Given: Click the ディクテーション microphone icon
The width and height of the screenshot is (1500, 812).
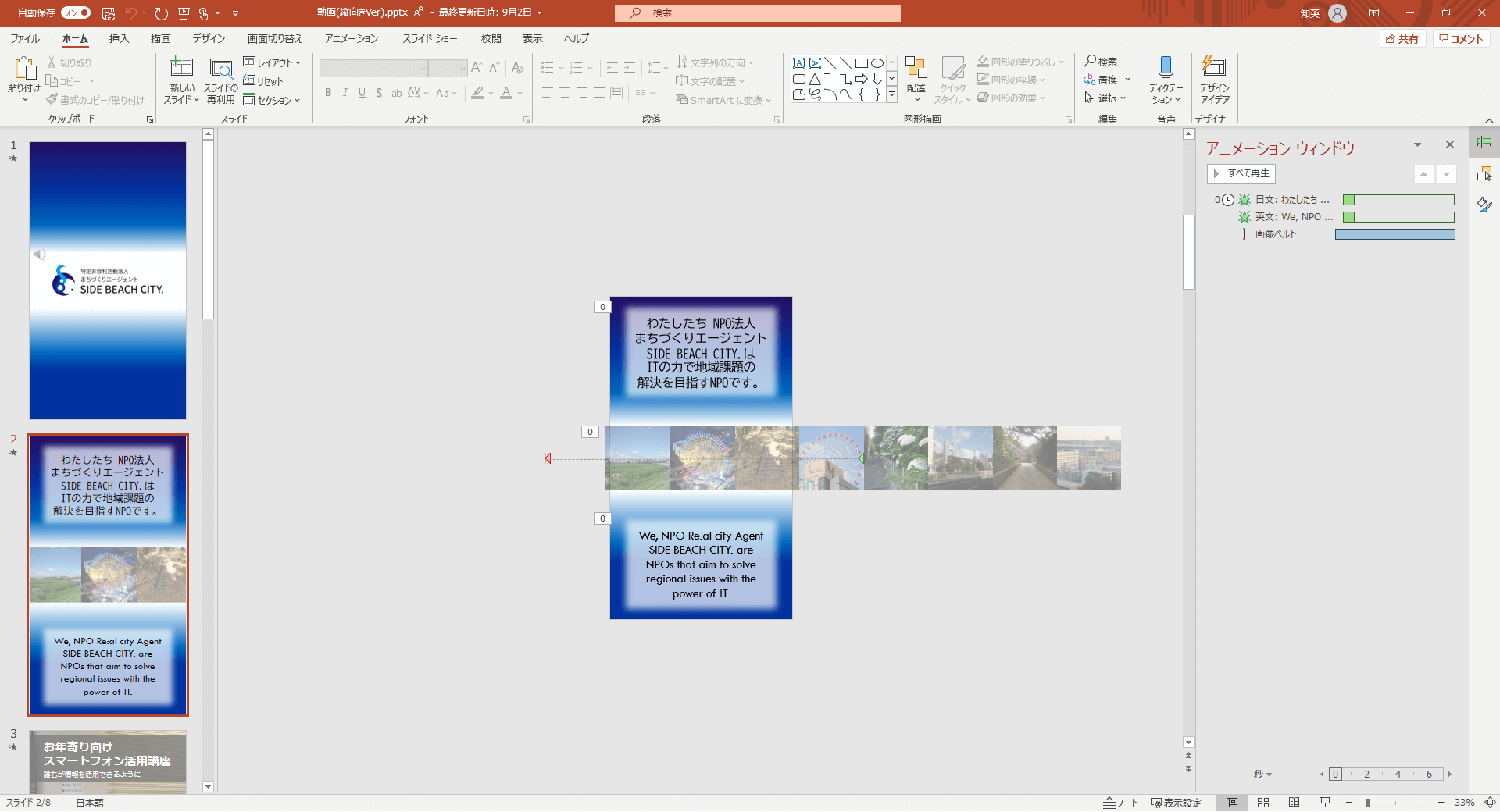Looking at the screenshot, I should coord(1166,68).
